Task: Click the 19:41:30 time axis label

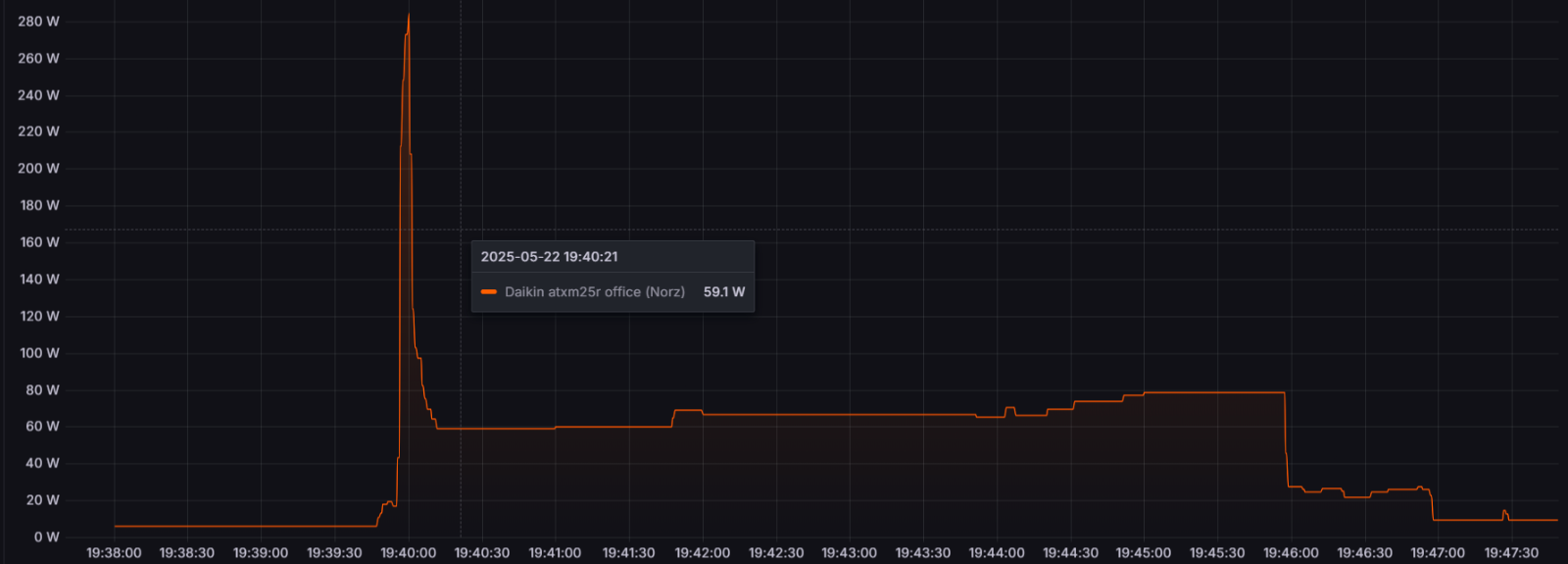Action: [629, 553]
